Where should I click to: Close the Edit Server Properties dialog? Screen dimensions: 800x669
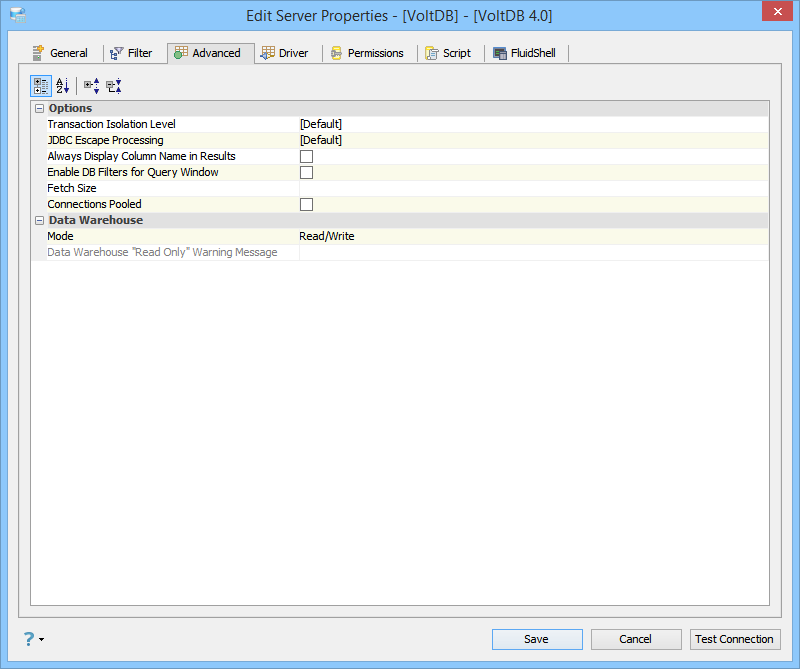coord(777,11)
